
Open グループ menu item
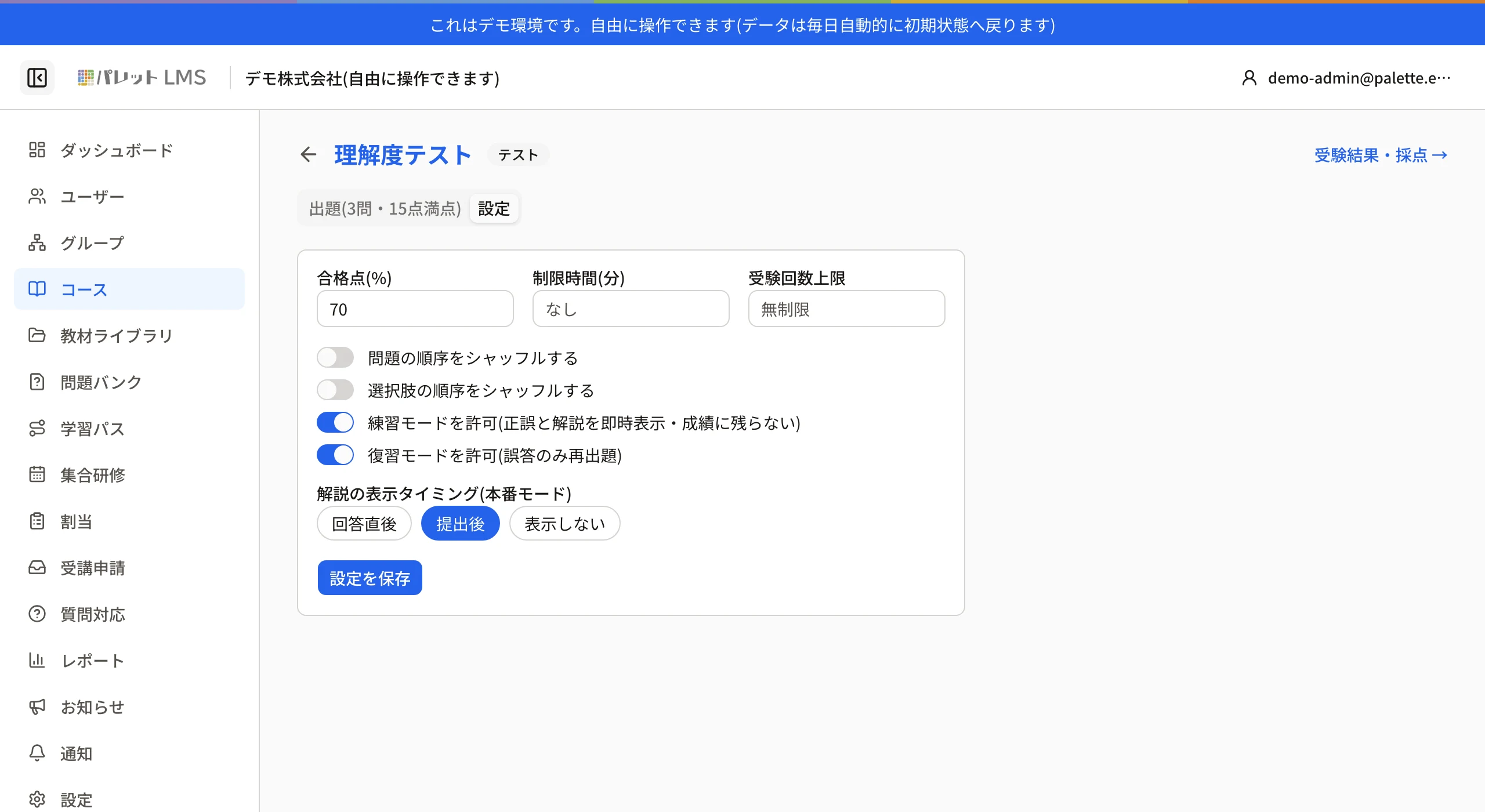129,242
